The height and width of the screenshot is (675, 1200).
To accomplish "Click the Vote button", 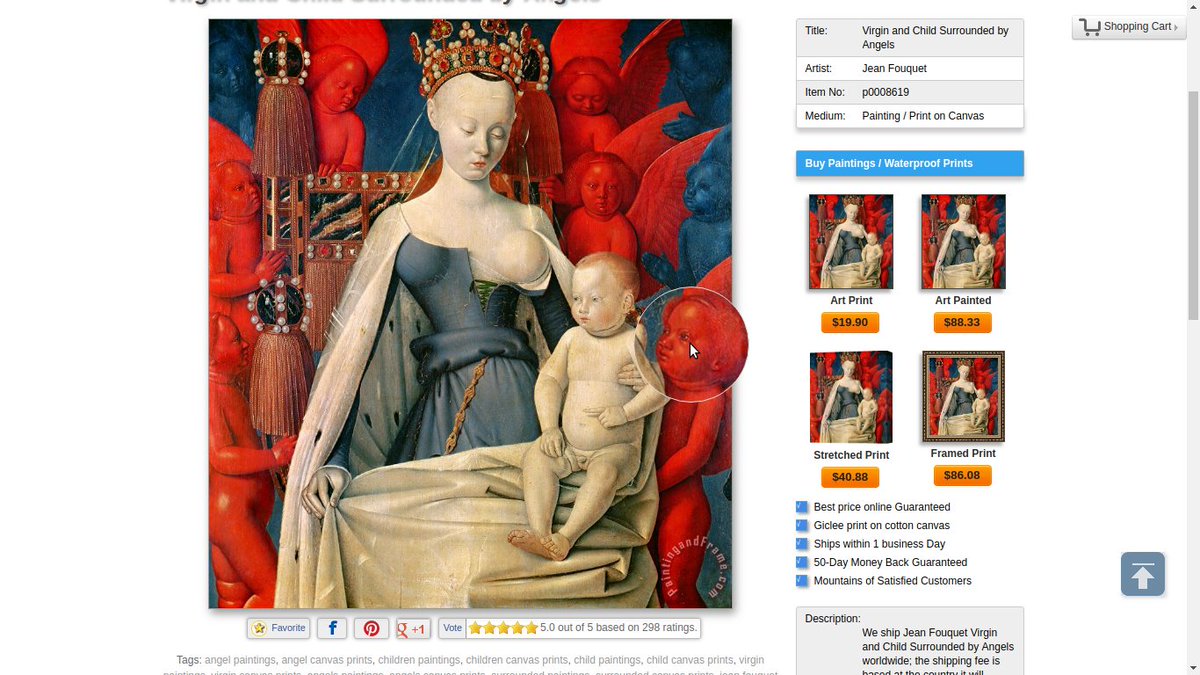I will click(452, 628).
